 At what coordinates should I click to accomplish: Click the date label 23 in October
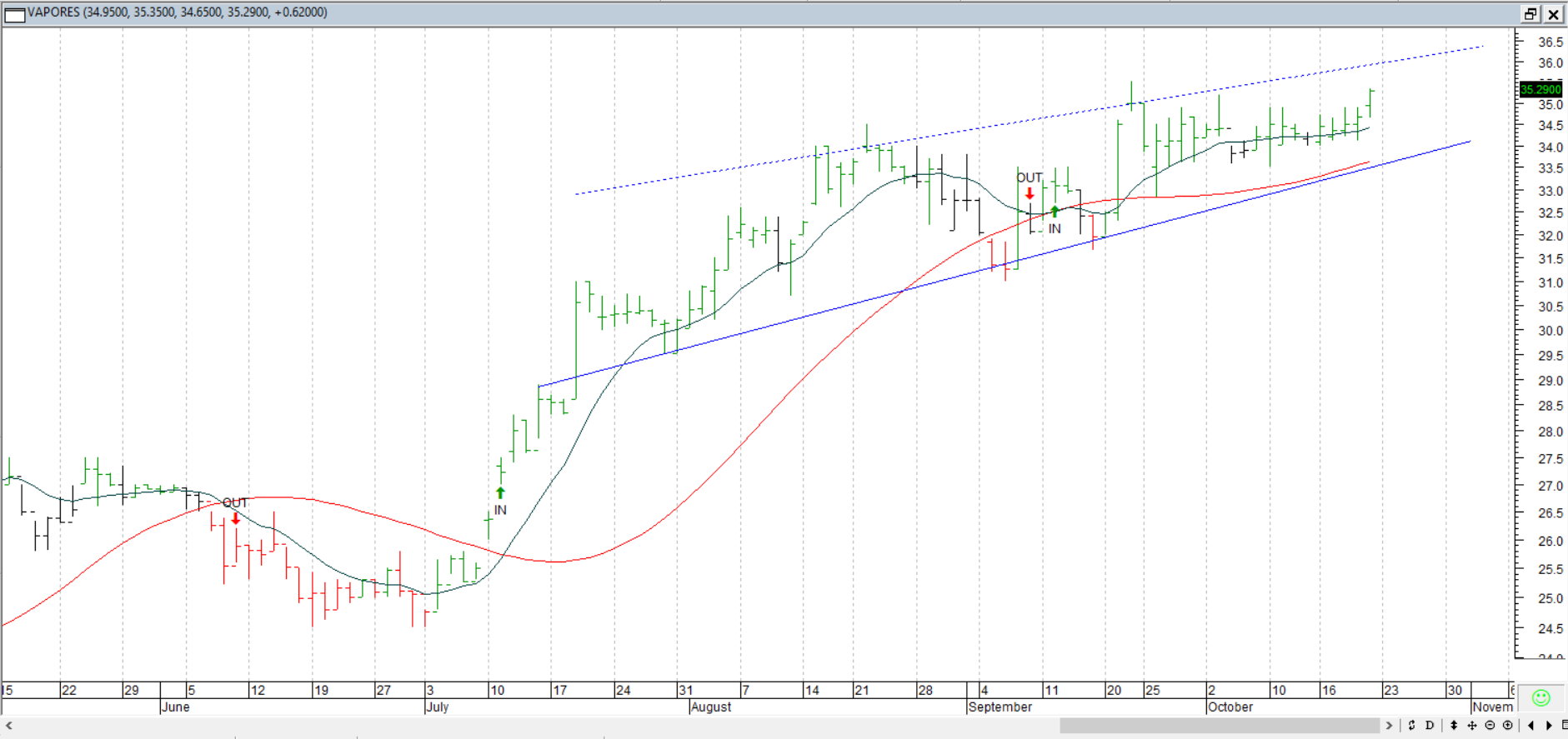[1391, 691]
